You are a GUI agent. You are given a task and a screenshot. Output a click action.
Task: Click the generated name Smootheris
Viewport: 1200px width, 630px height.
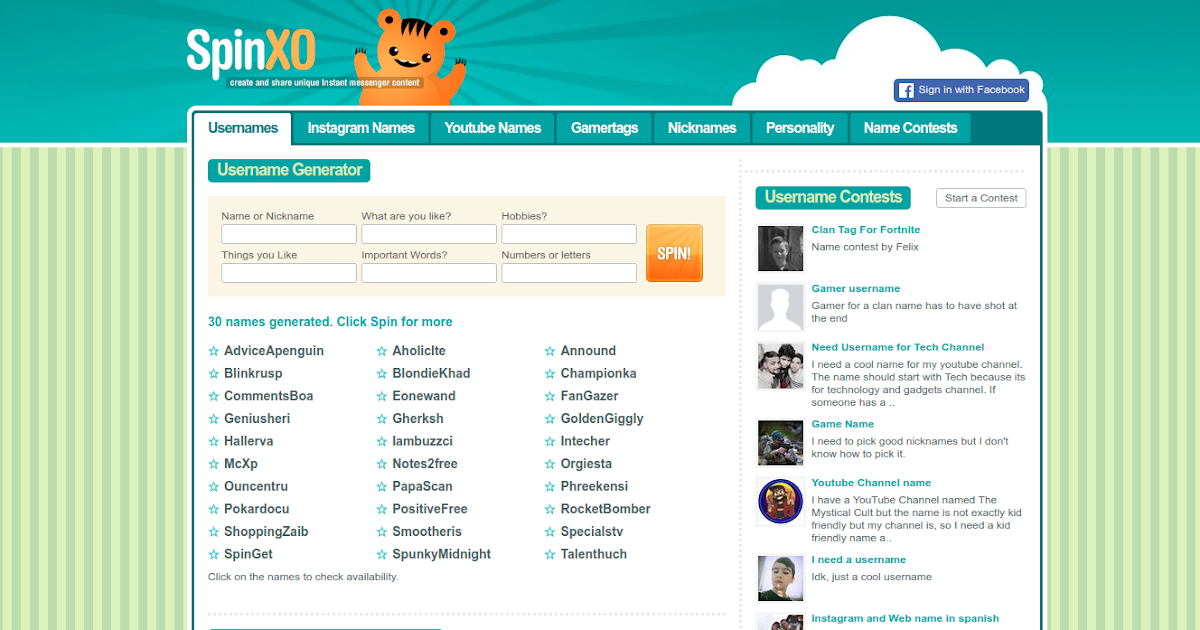click(x=427, y=532)
